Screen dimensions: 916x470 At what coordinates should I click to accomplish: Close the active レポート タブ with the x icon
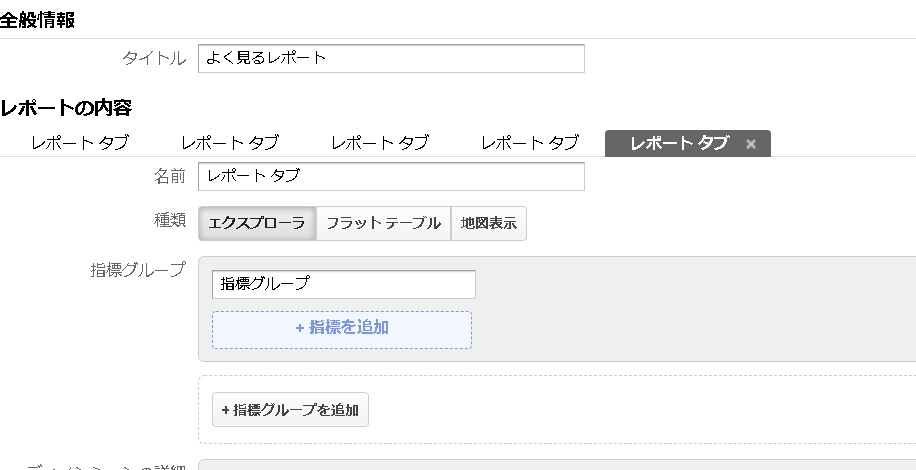(751, 144)
